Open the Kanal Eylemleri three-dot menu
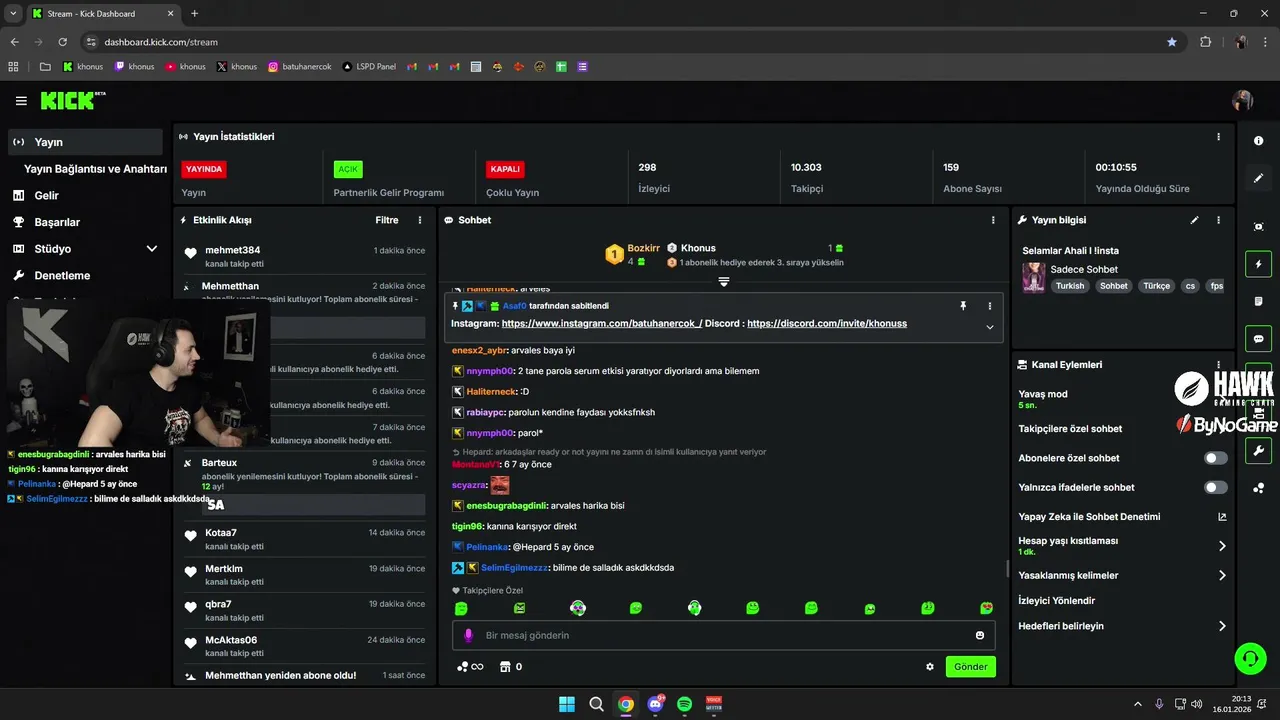The image size is (1280, 720). coord(1218,365)
